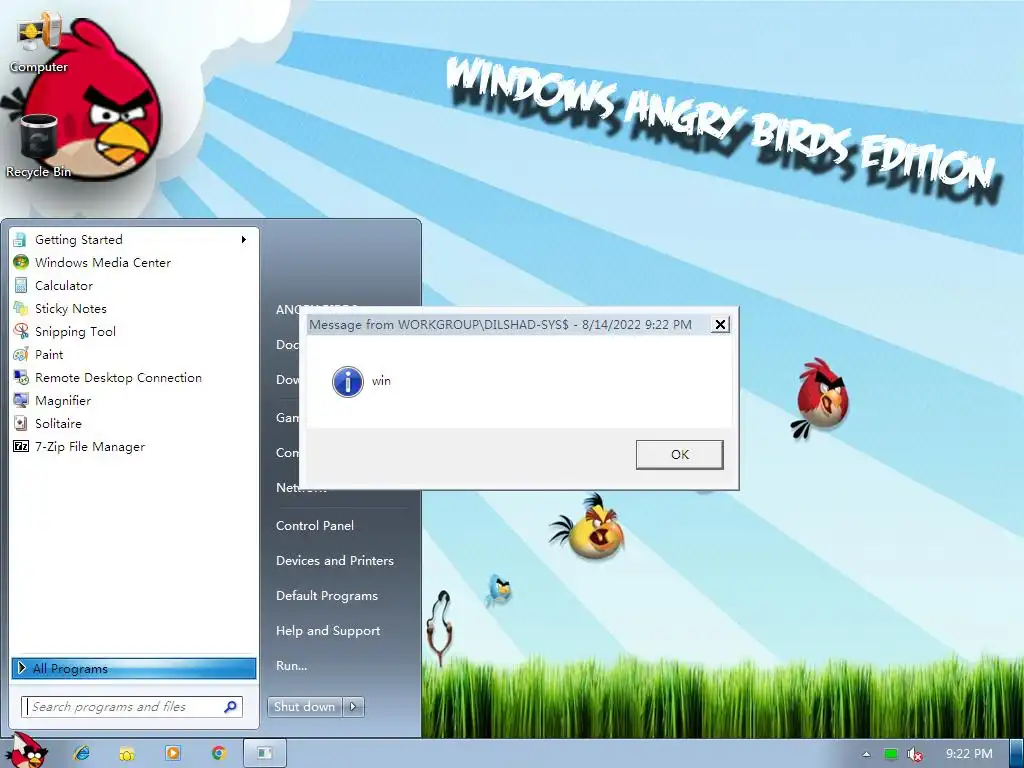This screenshot has width=1024, height=768.
Task: Open the Computer desktop icon
Action: coord(39,42)
